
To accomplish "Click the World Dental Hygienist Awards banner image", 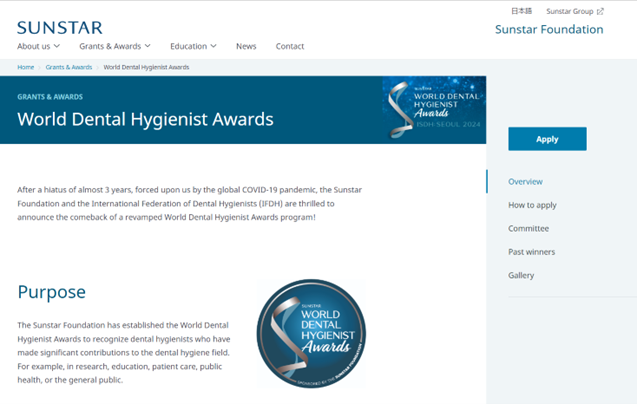I will tap(434, 110).
